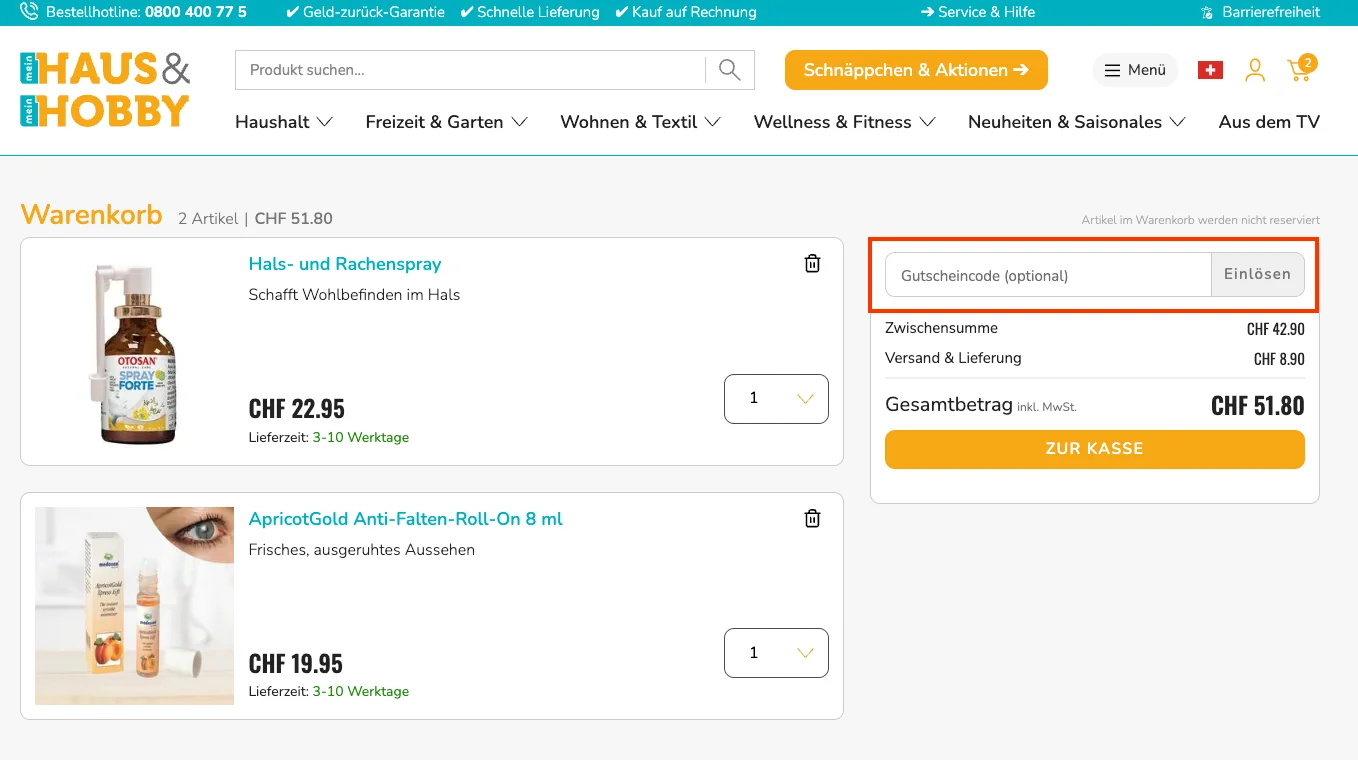Focus the Gutscheincode input field

[x=1048, y=275]
